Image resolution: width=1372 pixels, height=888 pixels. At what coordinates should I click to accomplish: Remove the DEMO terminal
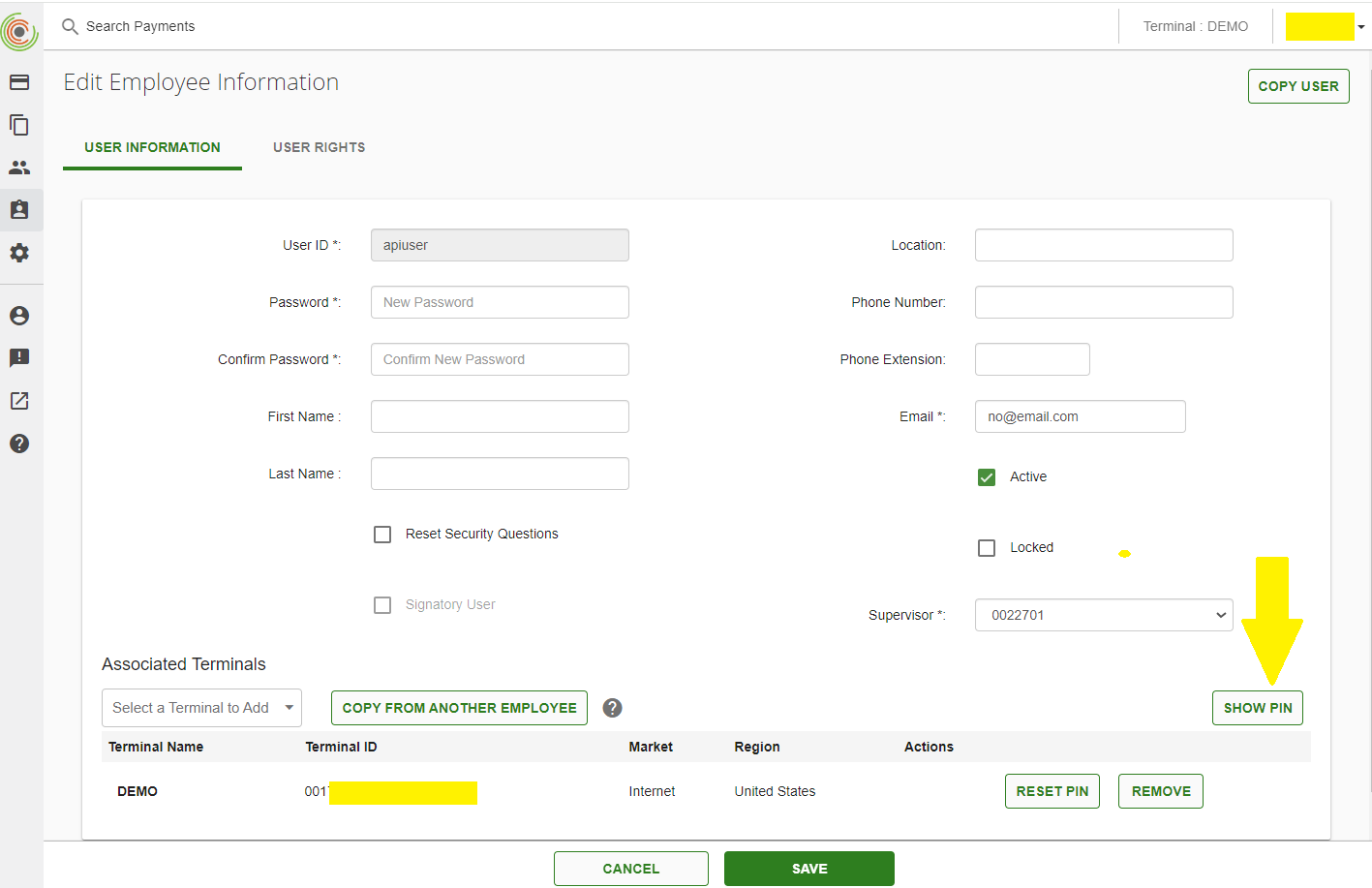(x=1161, y=791)
